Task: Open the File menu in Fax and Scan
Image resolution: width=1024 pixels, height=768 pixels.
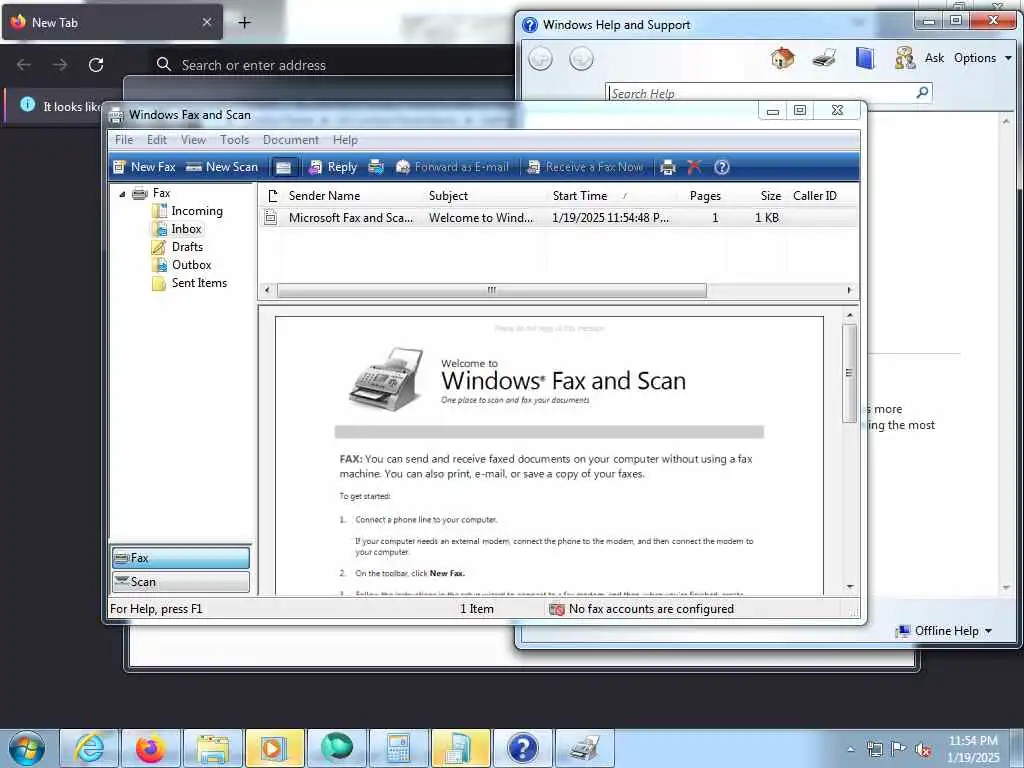Action: 124,140
